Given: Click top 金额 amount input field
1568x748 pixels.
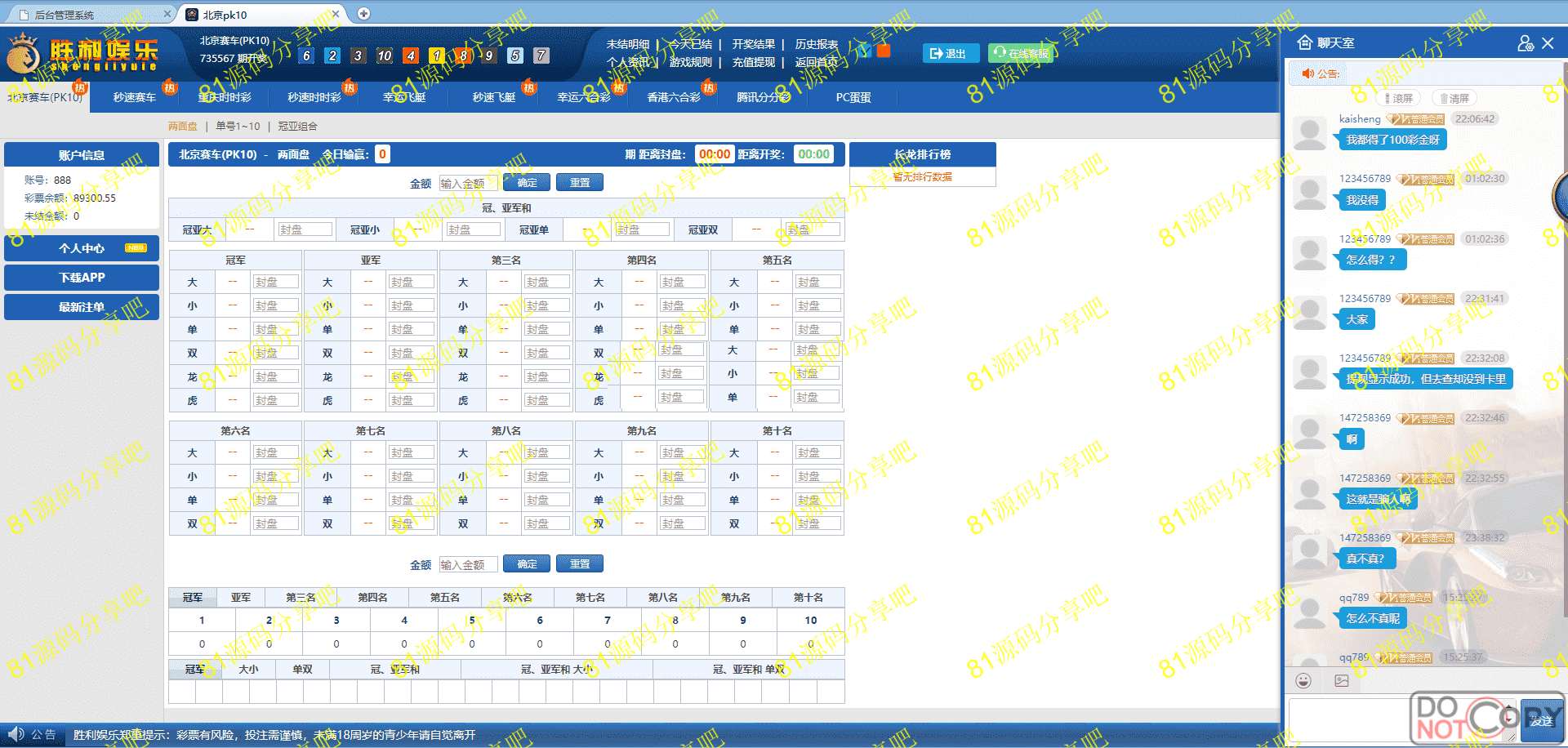Looking at the screenshot, I should (467, 183).
